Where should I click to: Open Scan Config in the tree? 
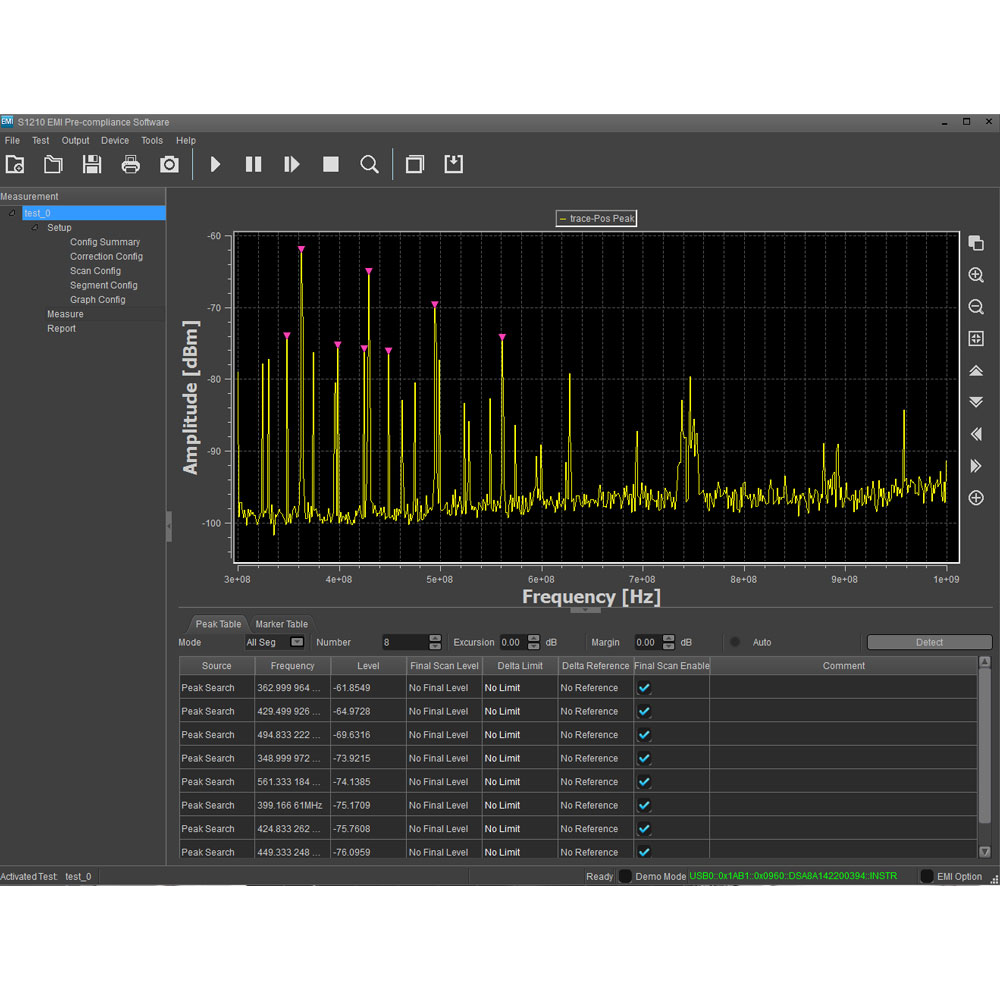click(x=95, y=271)
